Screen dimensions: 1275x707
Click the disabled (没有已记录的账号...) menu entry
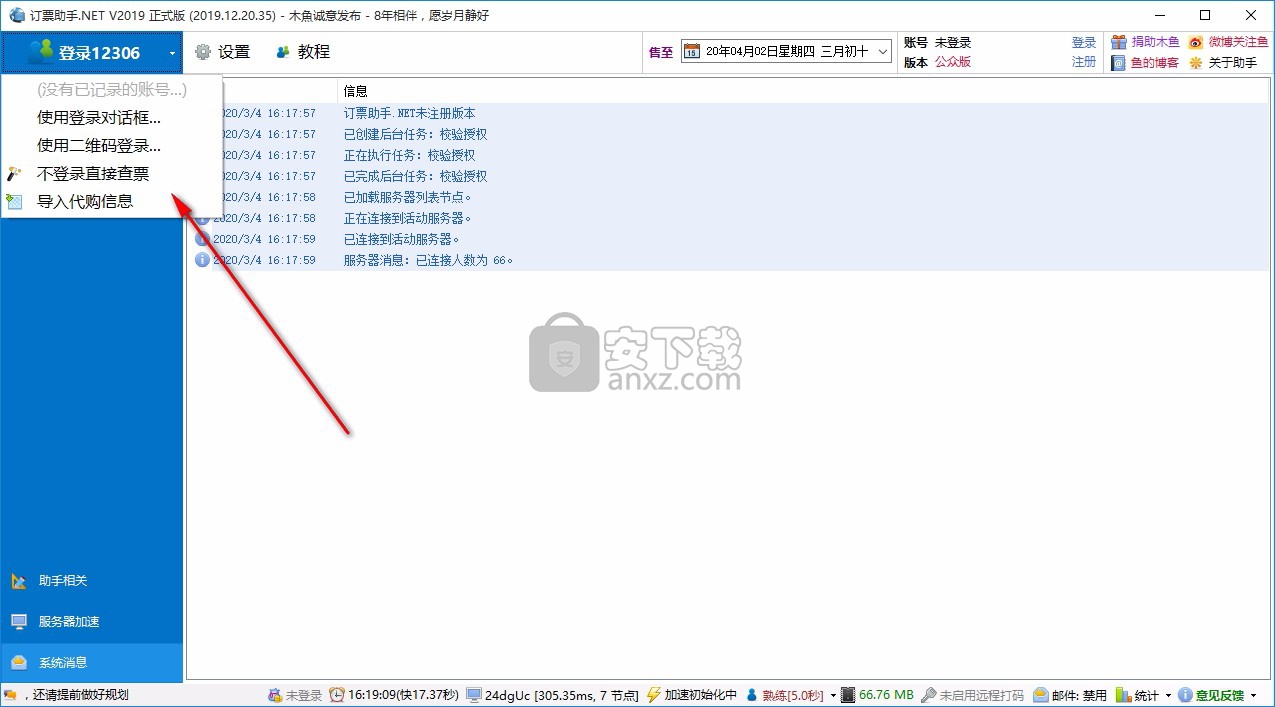[x=111, y=89]
